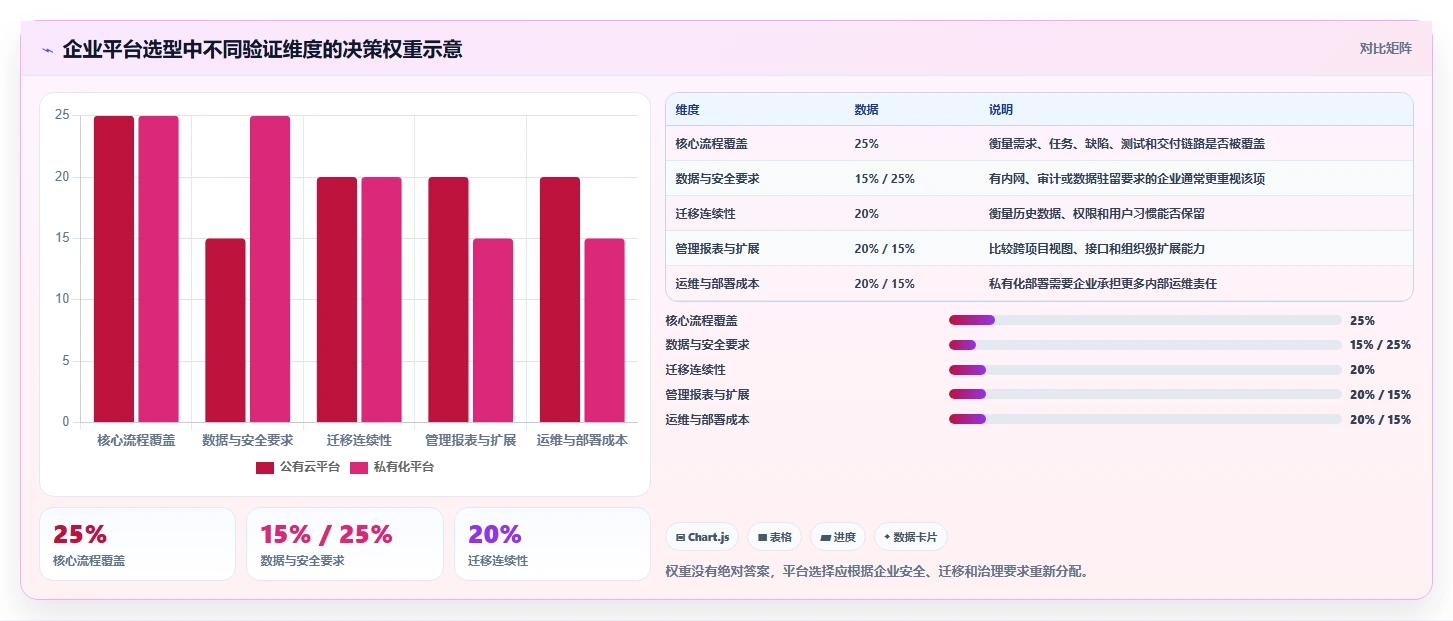1453x621 pixels.
Task: Click the description starting with 比较跨项目视图
Action: click(1097, 249)
